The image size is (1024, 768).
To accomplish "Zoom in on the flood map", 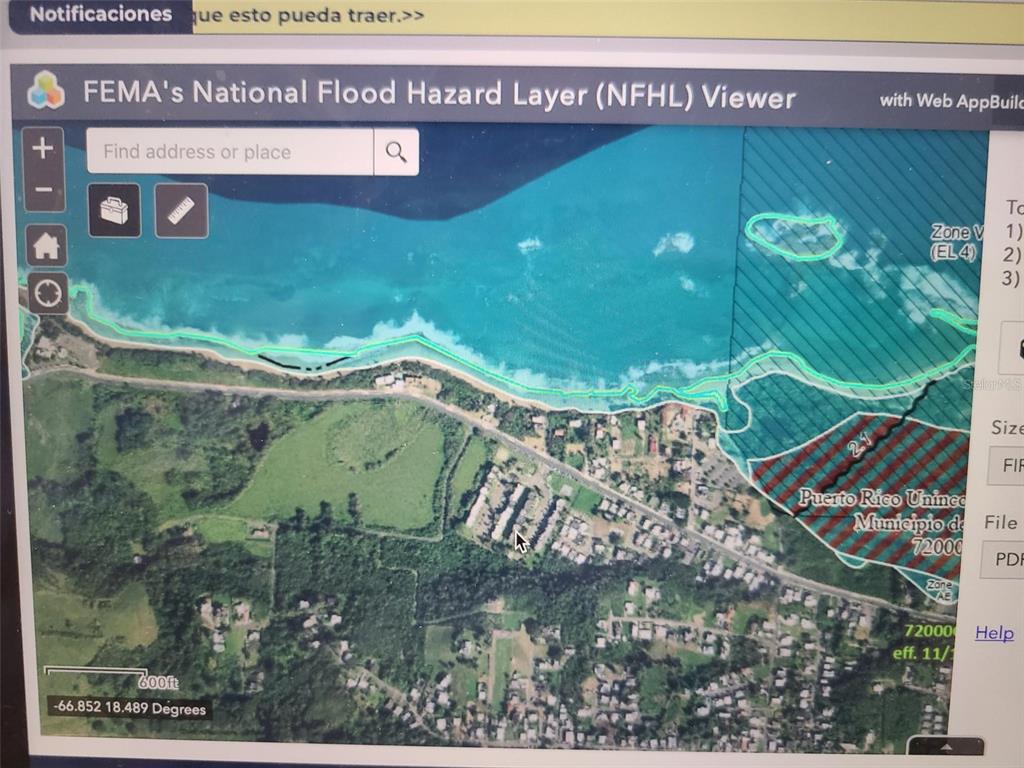I will coord(43,149).
